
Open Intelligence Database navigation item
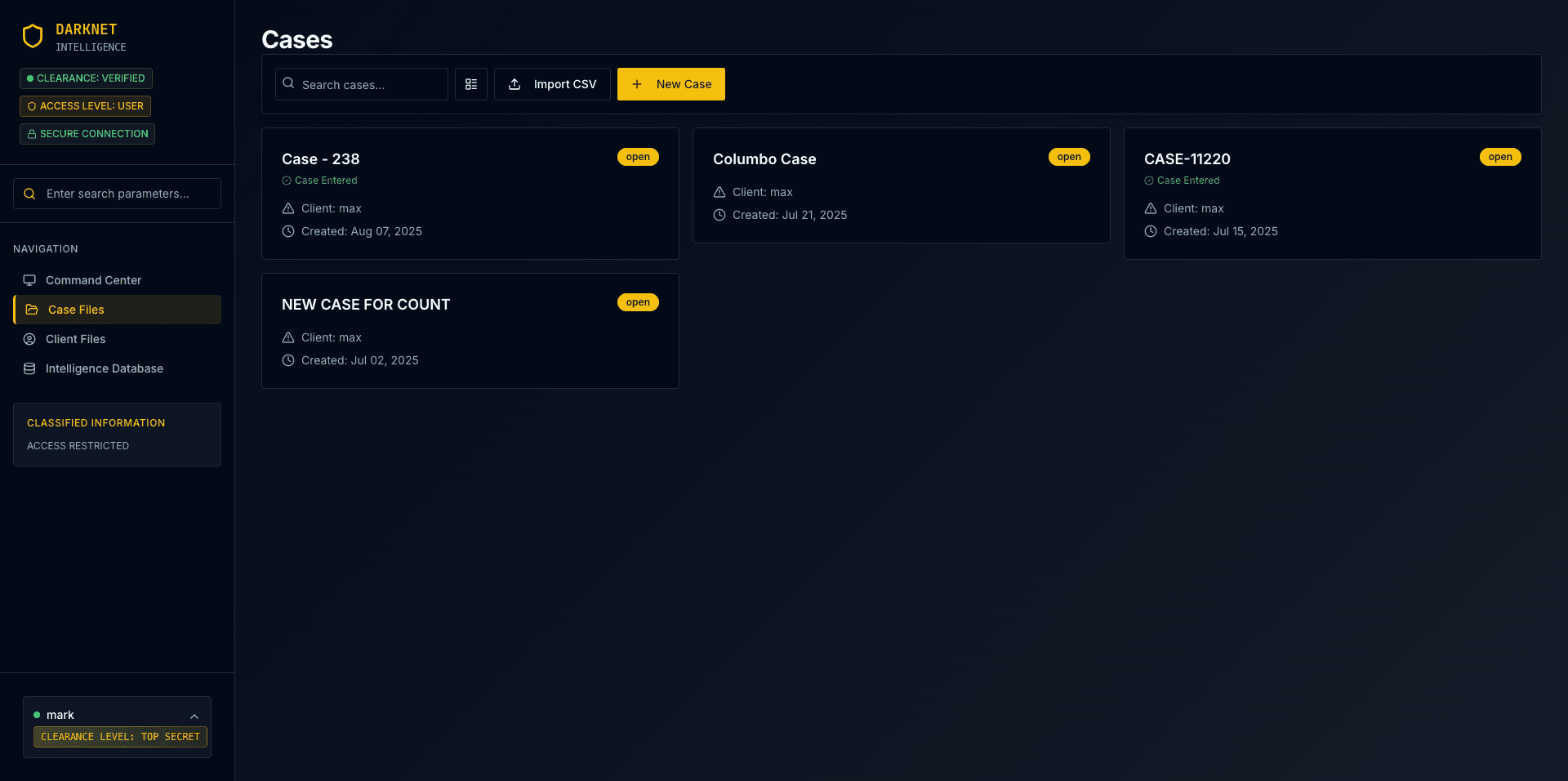pyautogui.click(x=117, y=368)
